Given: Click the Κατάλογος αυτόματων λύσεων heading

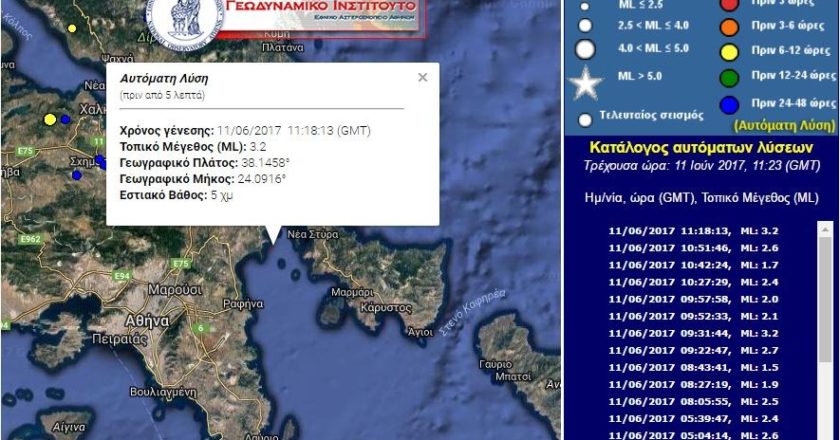Looking at the screenshot, I should click(x=701, y=147).
